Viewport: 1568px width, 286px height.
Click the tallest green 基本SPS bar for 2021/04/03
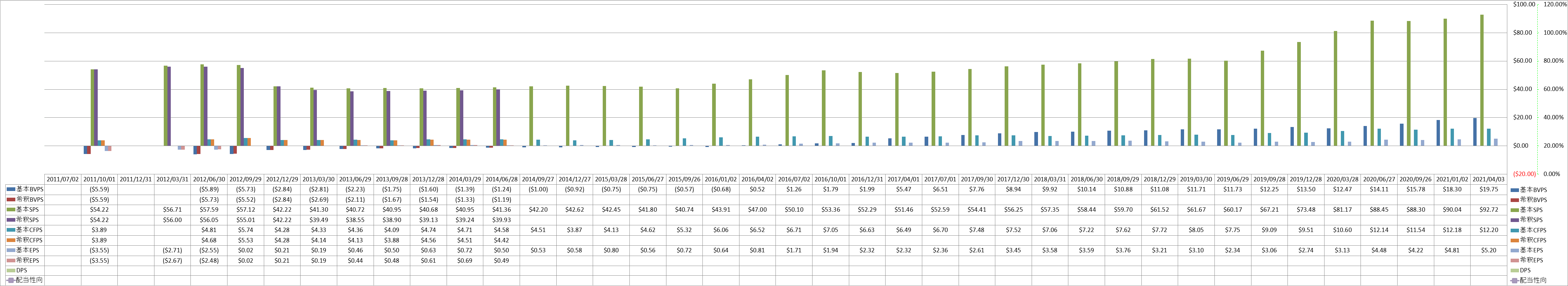(1482, 80)
